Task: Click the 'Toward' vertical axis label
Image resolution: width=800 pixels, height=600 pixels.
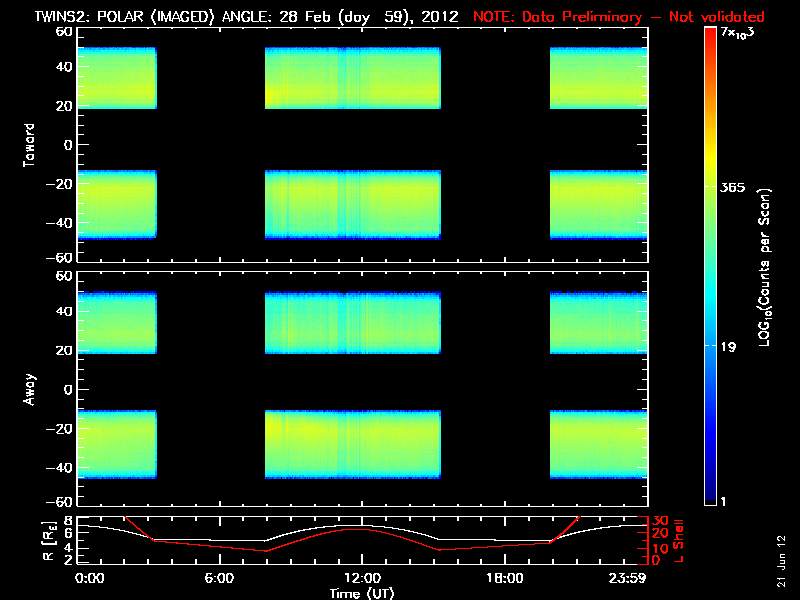Action: tap(30, 145)
